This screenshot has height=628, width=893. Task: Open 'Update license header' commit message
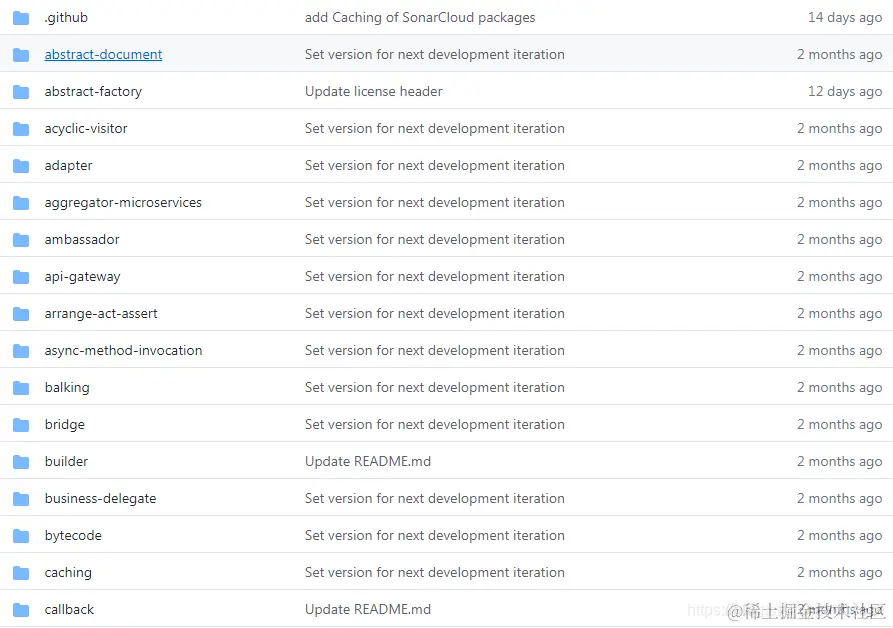[374, 92]
